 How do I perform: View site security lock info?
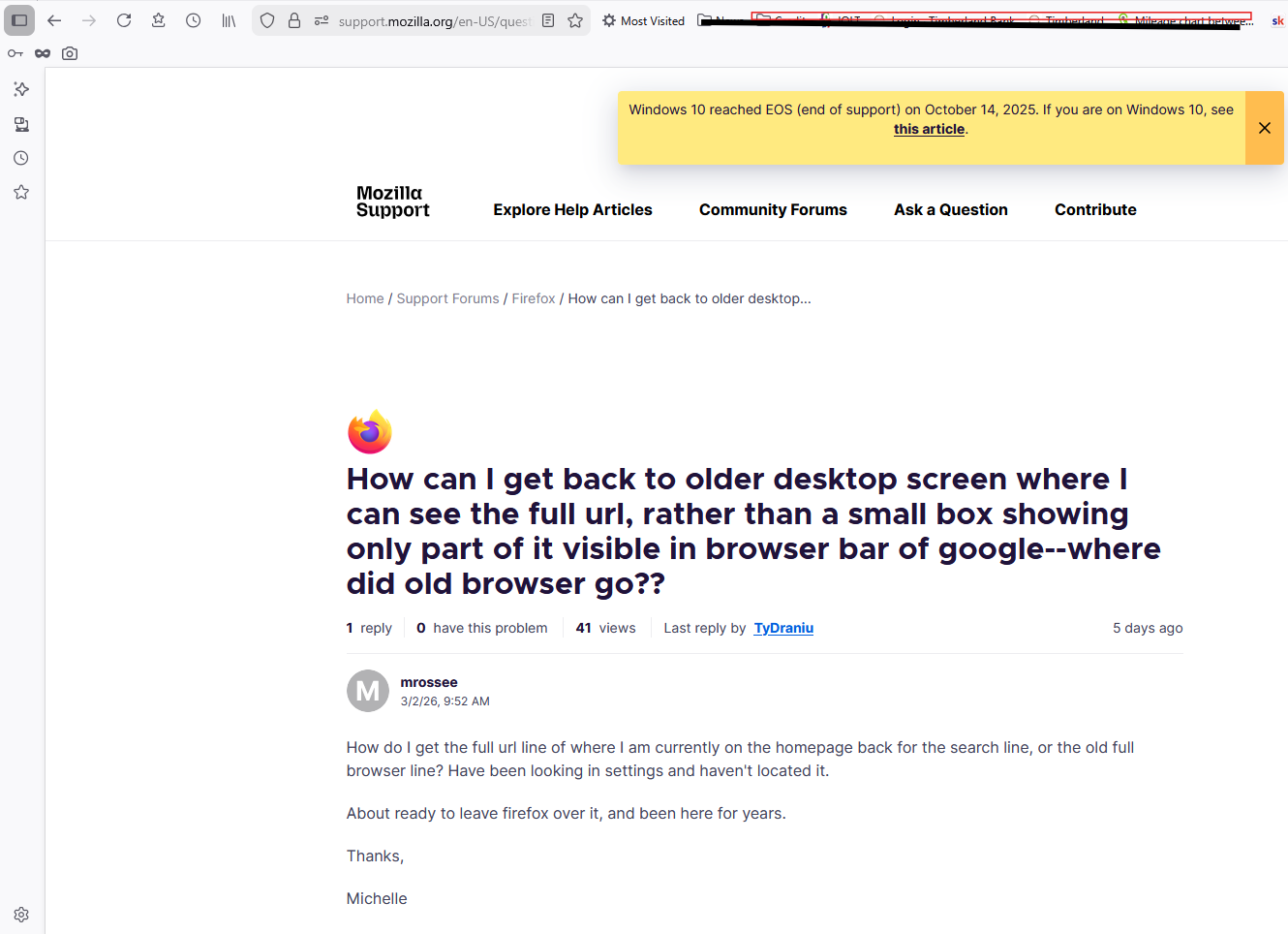[294, 20]
